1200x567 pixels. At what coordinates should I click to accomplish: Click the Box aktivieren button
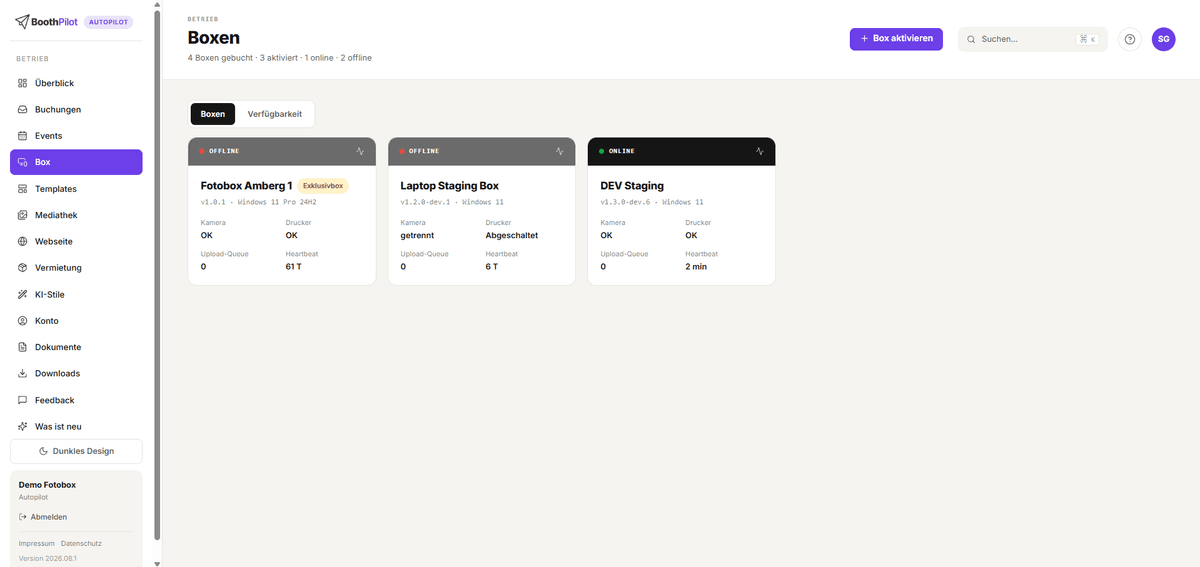click(x=896, y=39)
